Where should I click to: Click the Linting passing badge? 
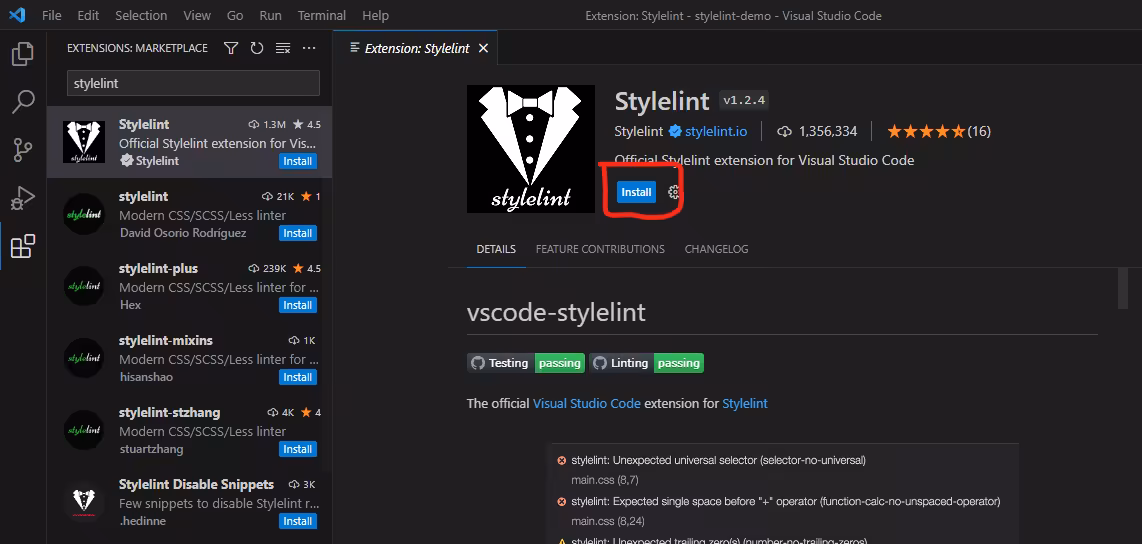coord(646,363)
